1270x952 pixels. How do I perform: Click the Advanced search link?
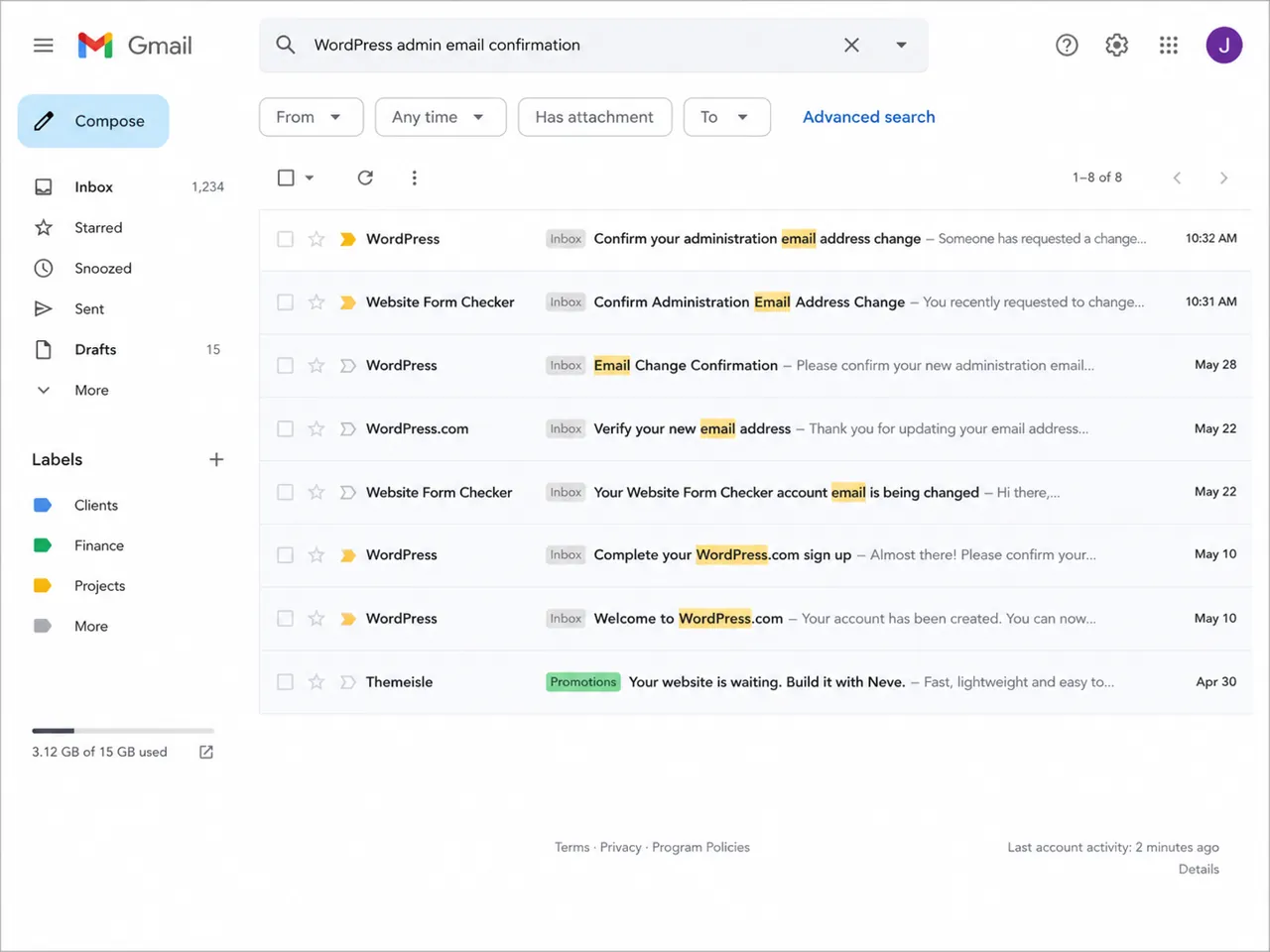point(868,117)
